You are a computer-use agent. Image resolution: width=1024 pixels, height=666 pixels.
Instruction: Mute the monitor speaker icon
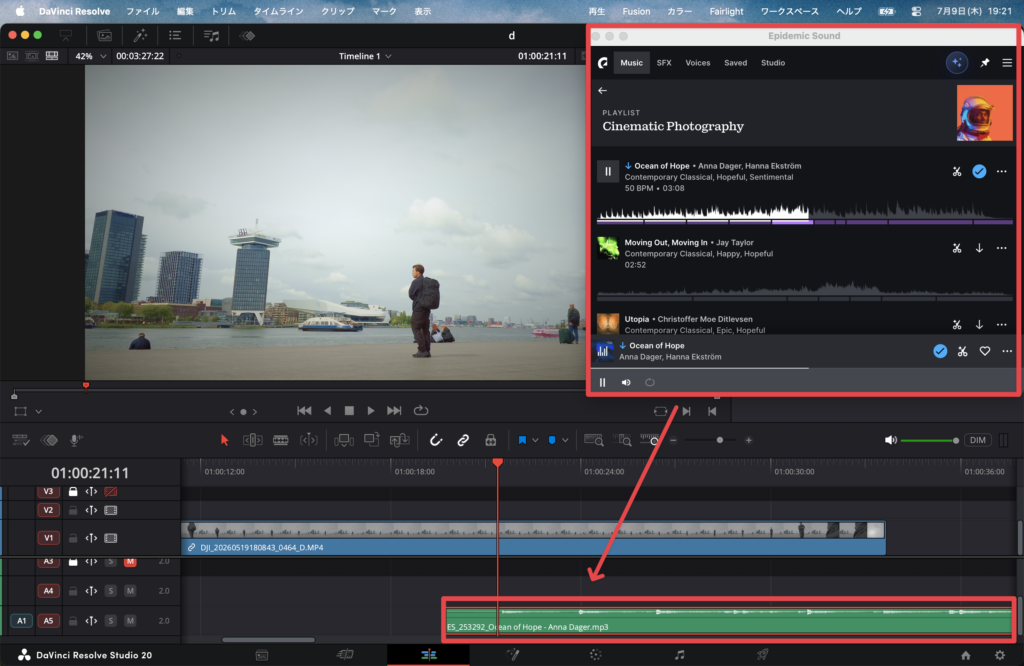(x=890, y=440)
